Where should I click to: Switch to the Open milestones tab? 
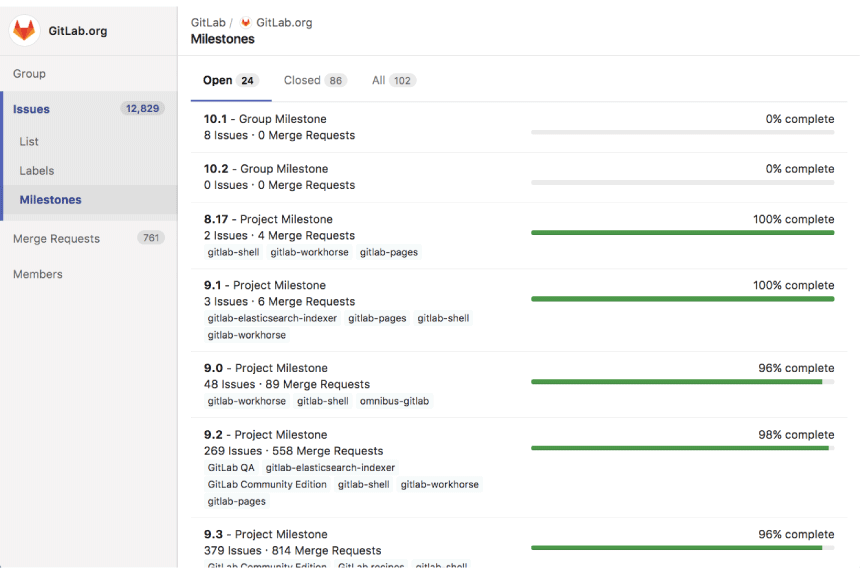click(x=231, y=81)
